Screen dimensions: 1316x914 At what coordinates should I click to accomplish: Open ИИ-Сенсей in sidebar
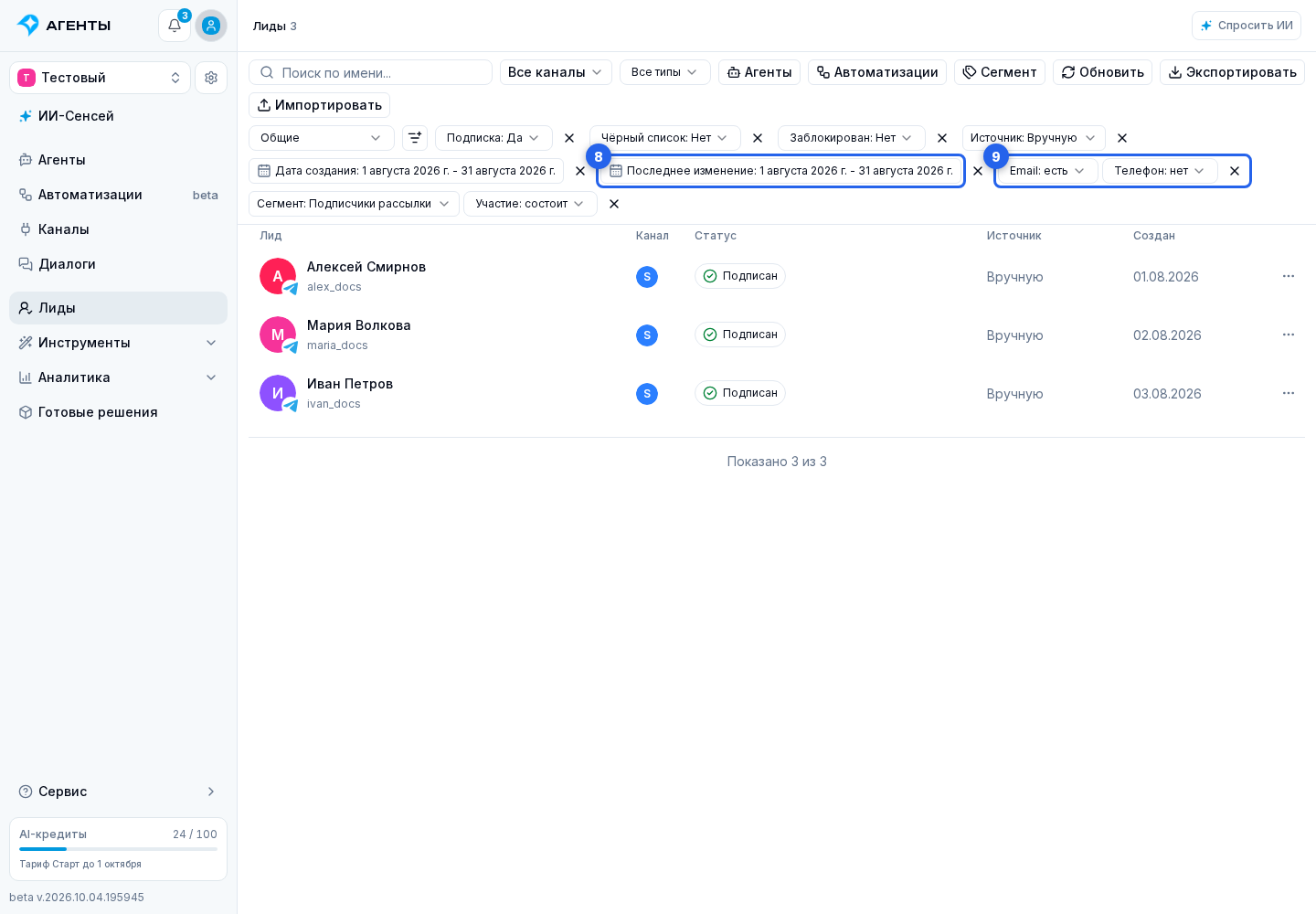119,116
